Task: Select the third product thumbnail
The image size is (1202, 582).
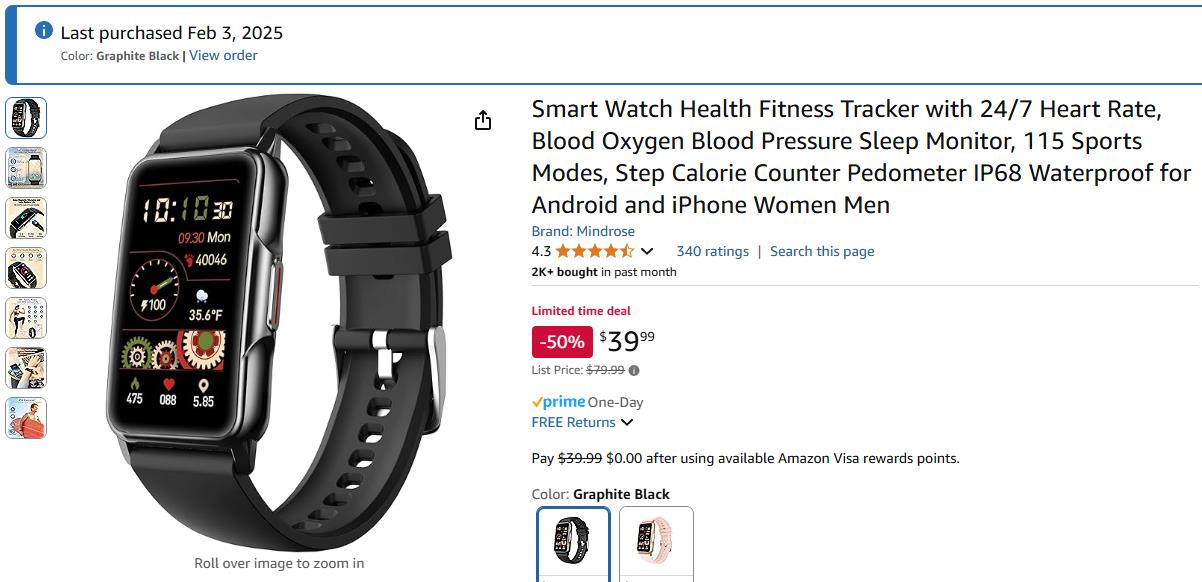Action: 26,218
